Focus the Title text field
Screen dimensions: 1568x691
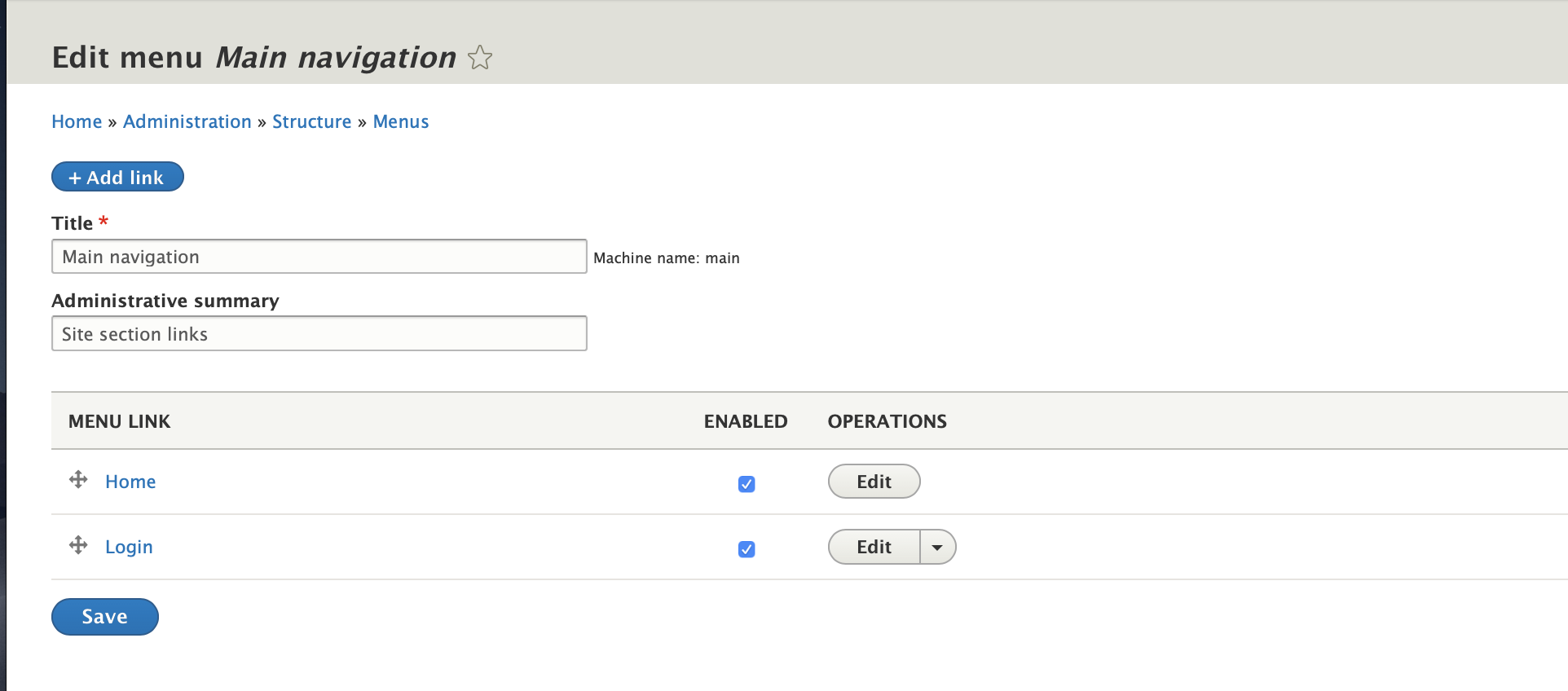tap(319, 257)
